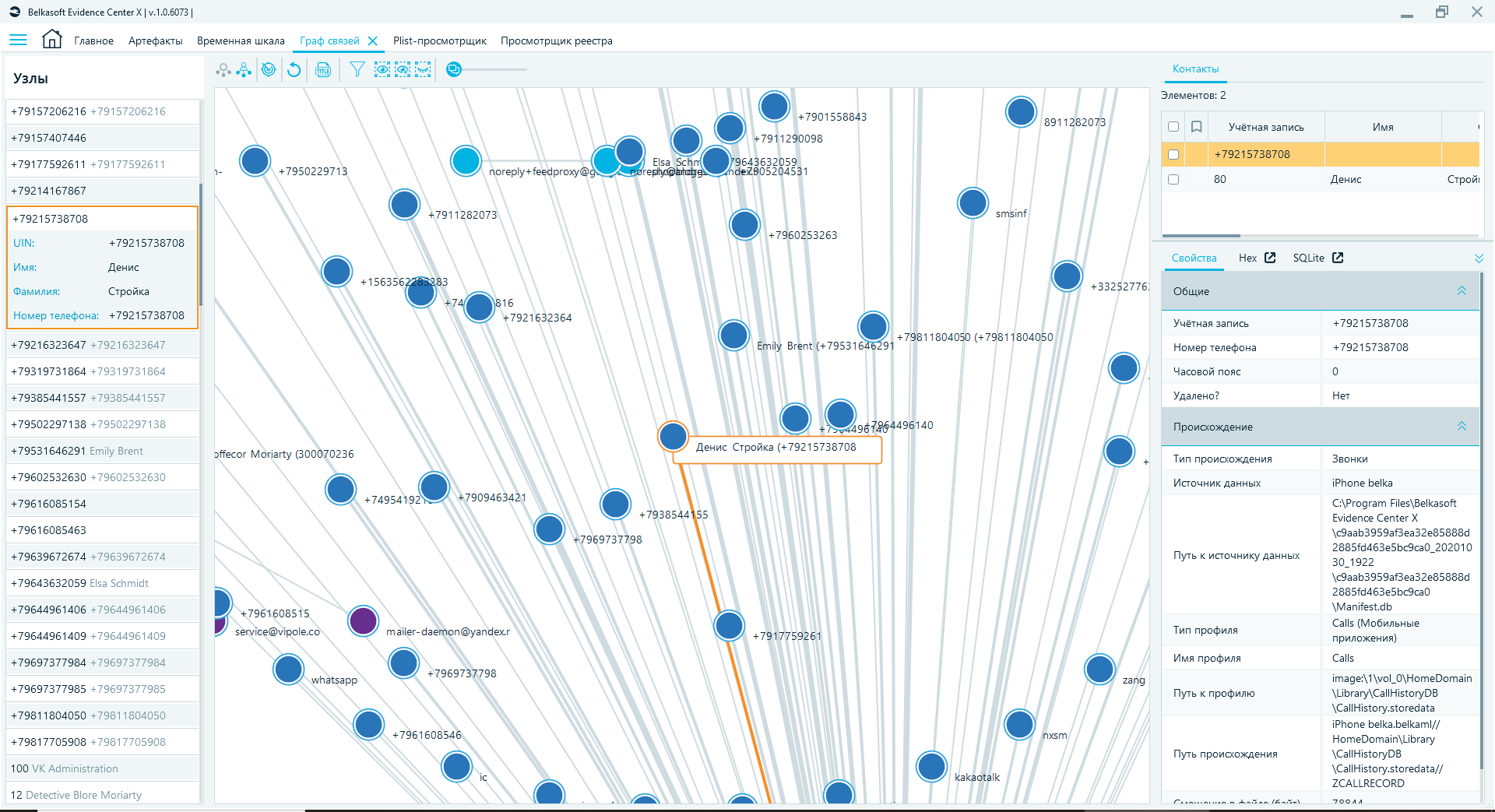Click the Денис Стройка graph node

(673, 436)
